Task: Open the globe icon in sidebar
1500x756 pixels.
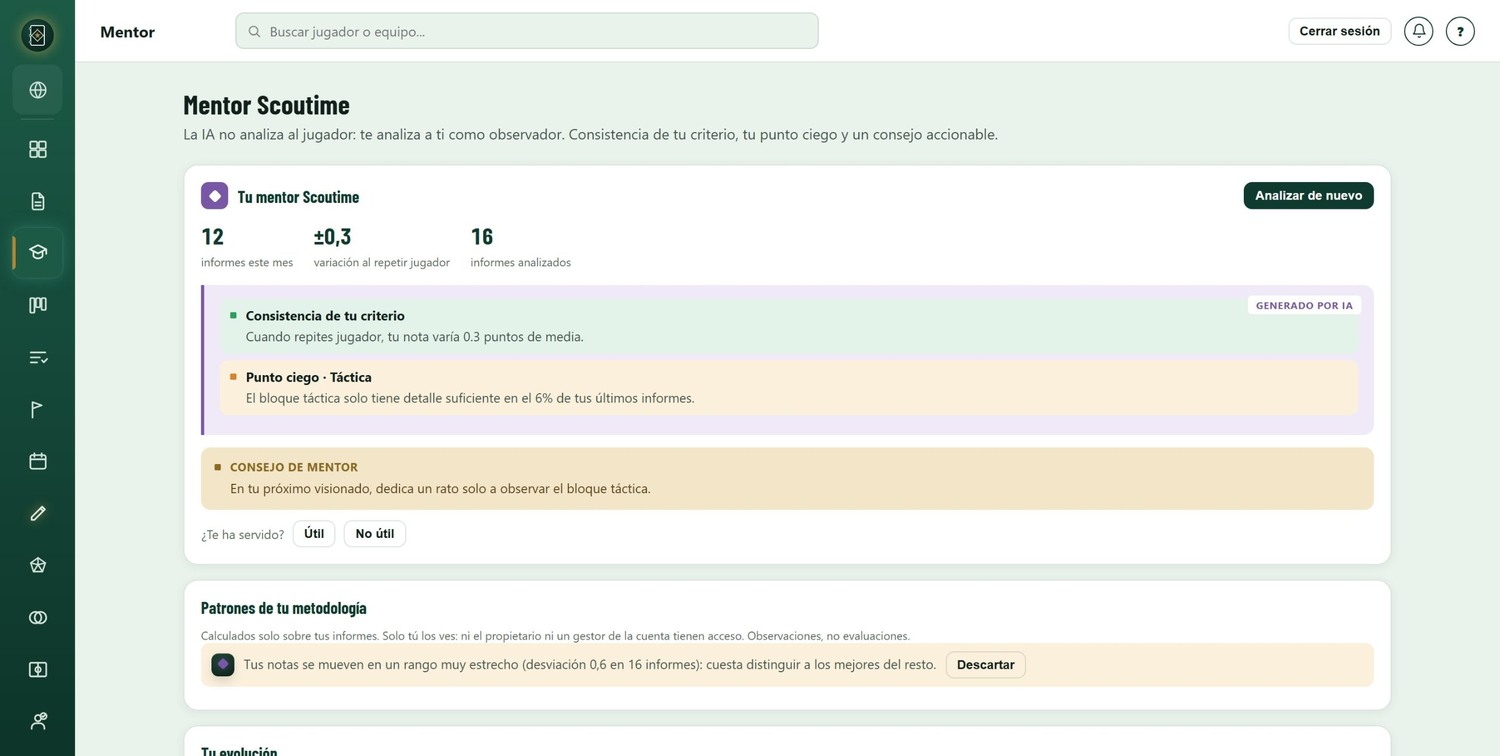Action: [38, 90]
